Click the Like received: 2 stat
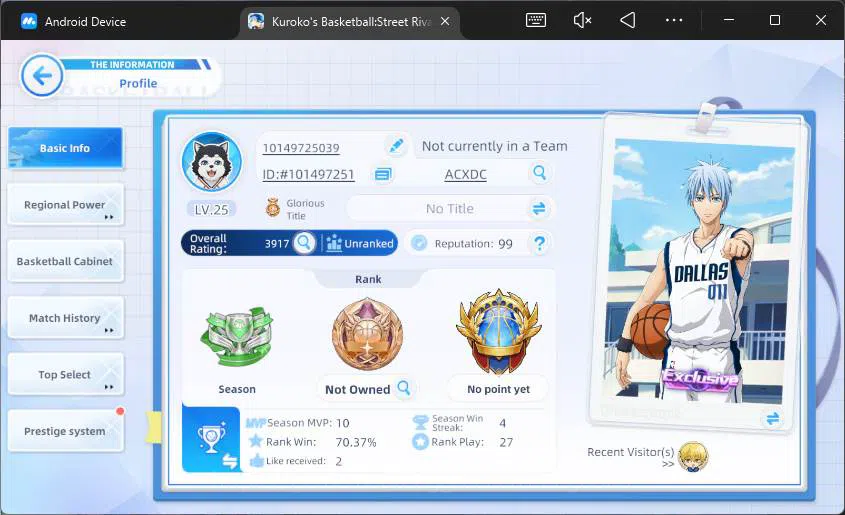This screenshot has height=515, width=845. 296,461
